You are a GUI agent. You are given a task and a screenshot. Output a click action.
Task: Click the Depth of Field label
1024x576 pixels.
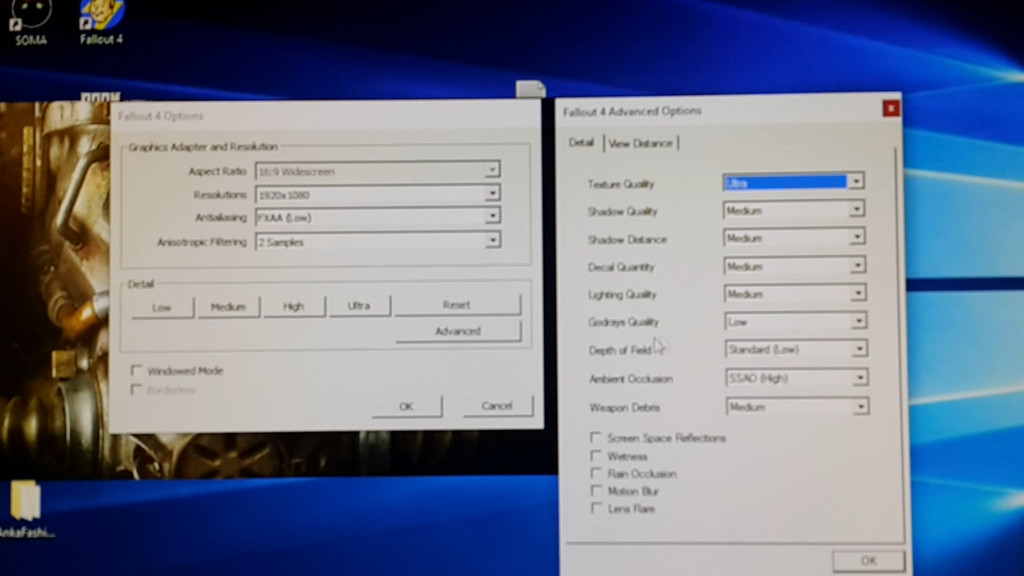click(620, 351)
